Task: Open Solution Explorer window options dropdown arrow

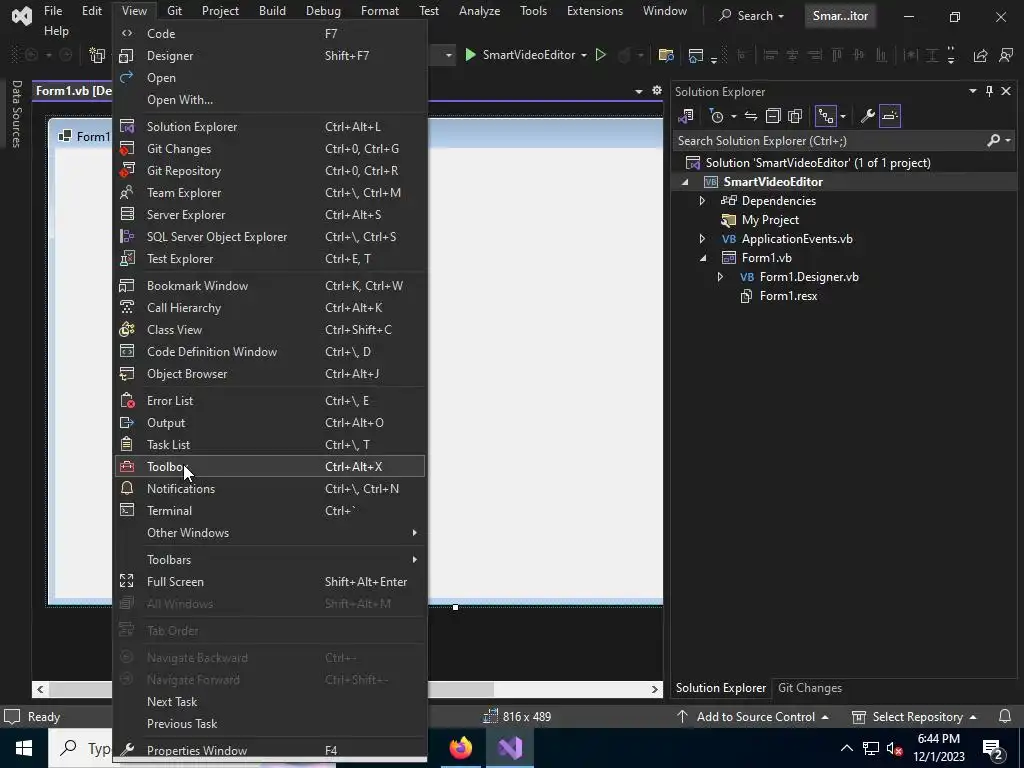Action: (973, 91)
